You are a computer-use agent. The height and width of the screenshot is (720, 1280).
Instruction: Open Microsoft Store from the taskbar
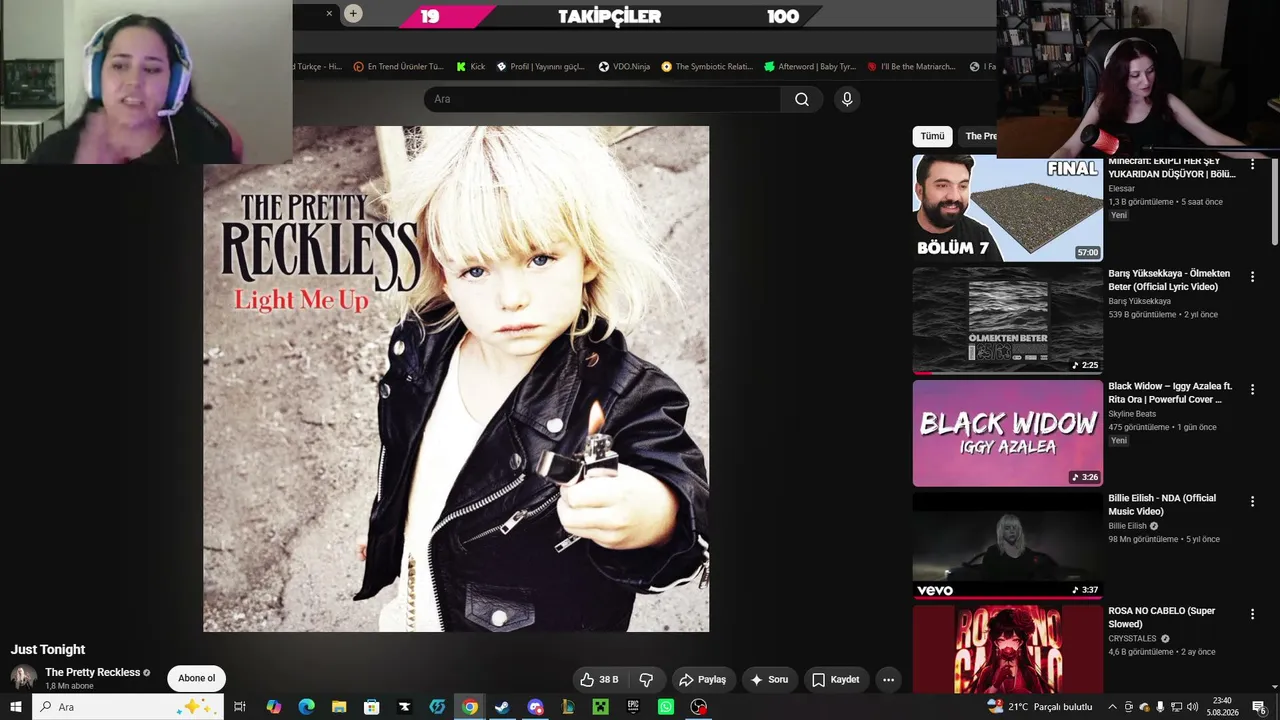point(371,707)
